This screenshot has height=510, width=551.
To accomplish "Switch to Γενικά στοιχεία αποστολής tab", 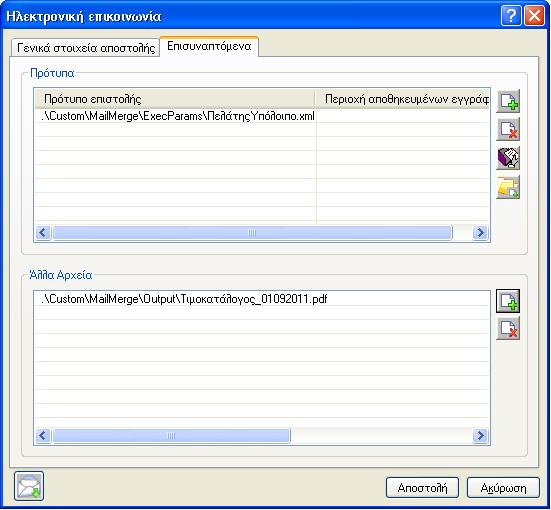I will click(86, 48).
